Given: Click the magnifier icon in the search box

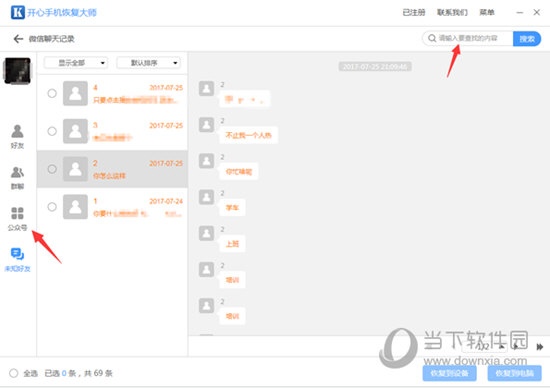Looking at the screenshot, I should (432, 38).
